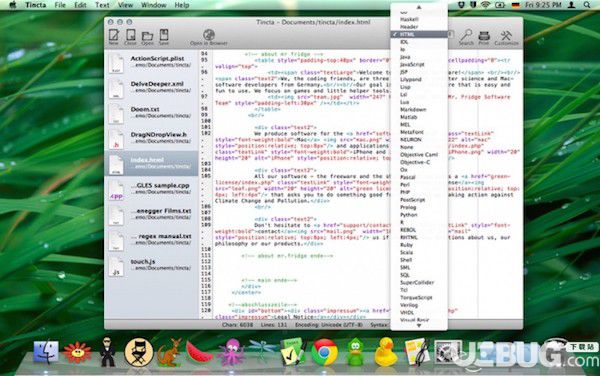Click the man in suit Dock icon
The width and height of the screenshot is (600, 376).
click(x=107, y=352)
